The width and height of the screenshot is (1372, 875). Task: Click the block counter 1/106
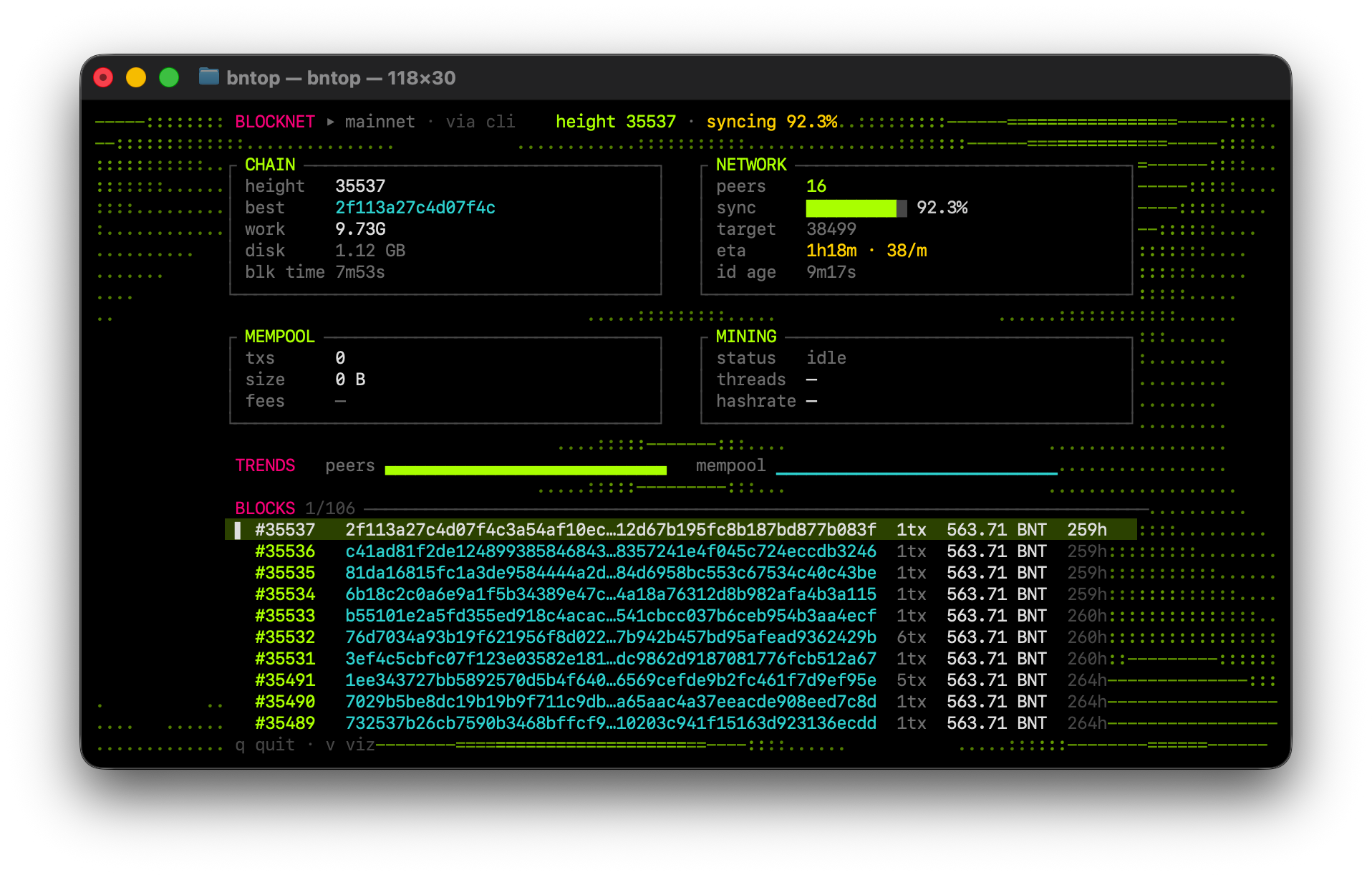pos(330,508)
